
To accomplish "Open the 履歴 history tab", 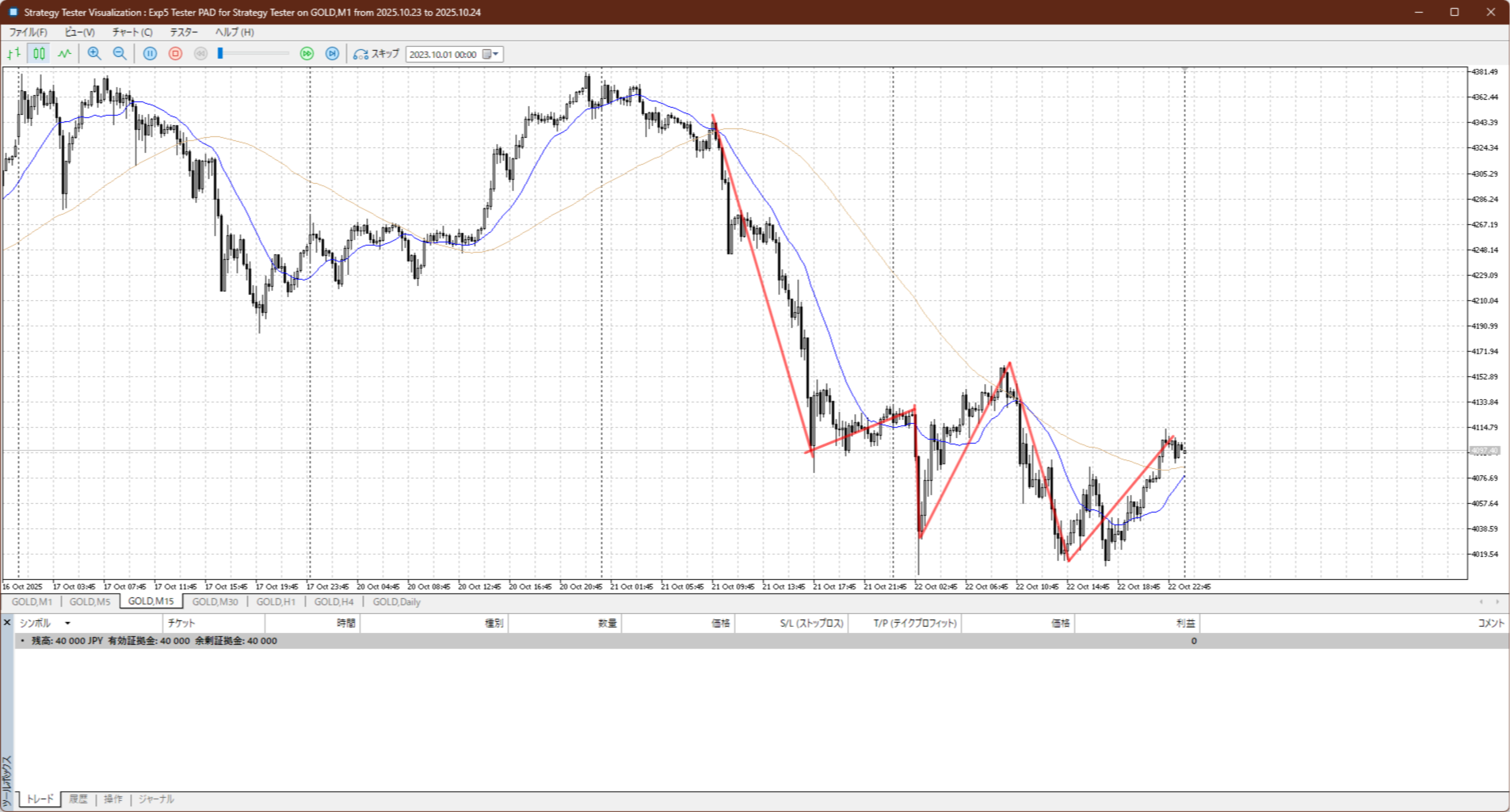I will (78, 799).
